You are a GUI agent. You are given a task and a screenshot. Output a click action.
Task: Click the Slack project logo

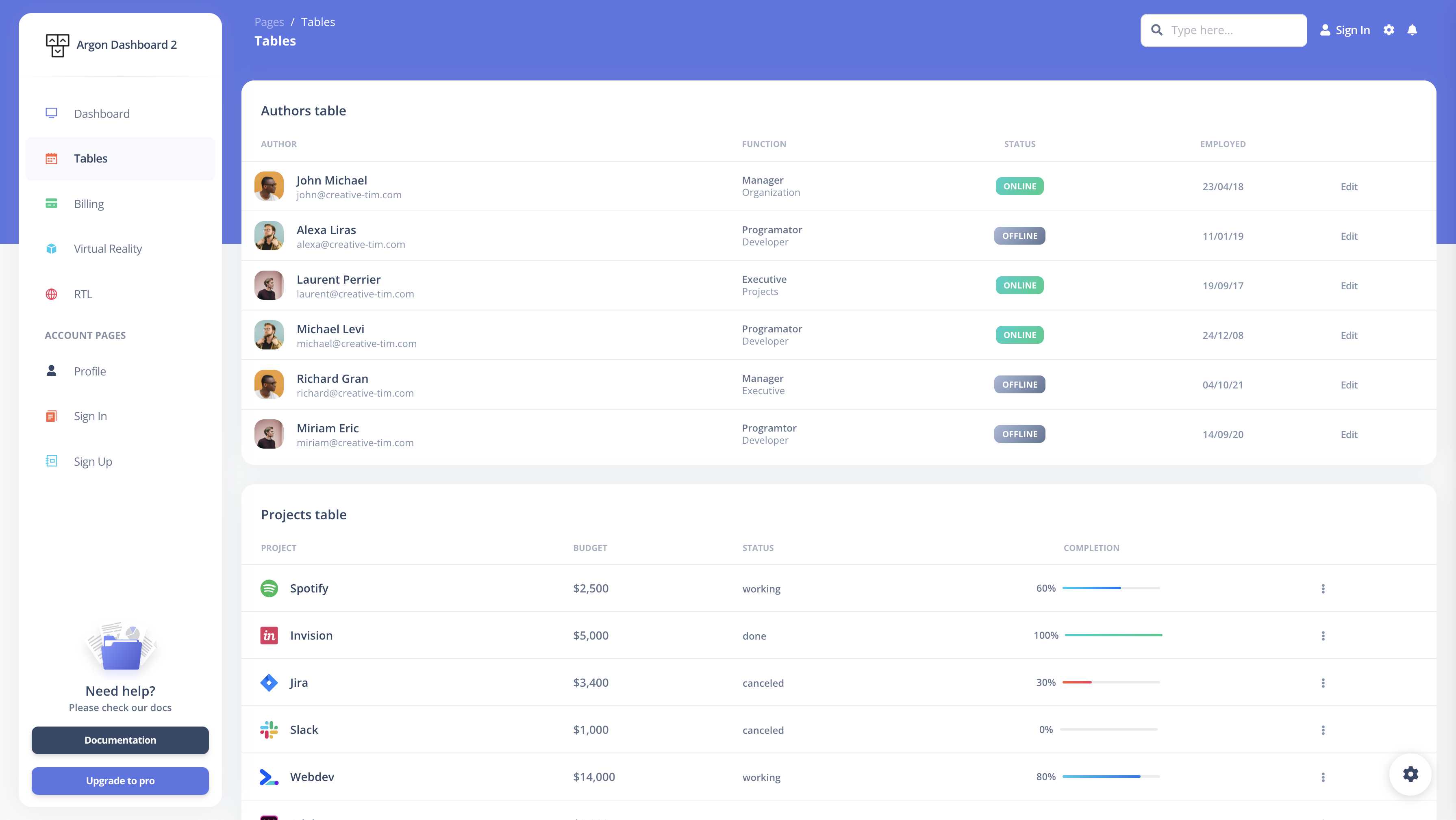(269, 729)
